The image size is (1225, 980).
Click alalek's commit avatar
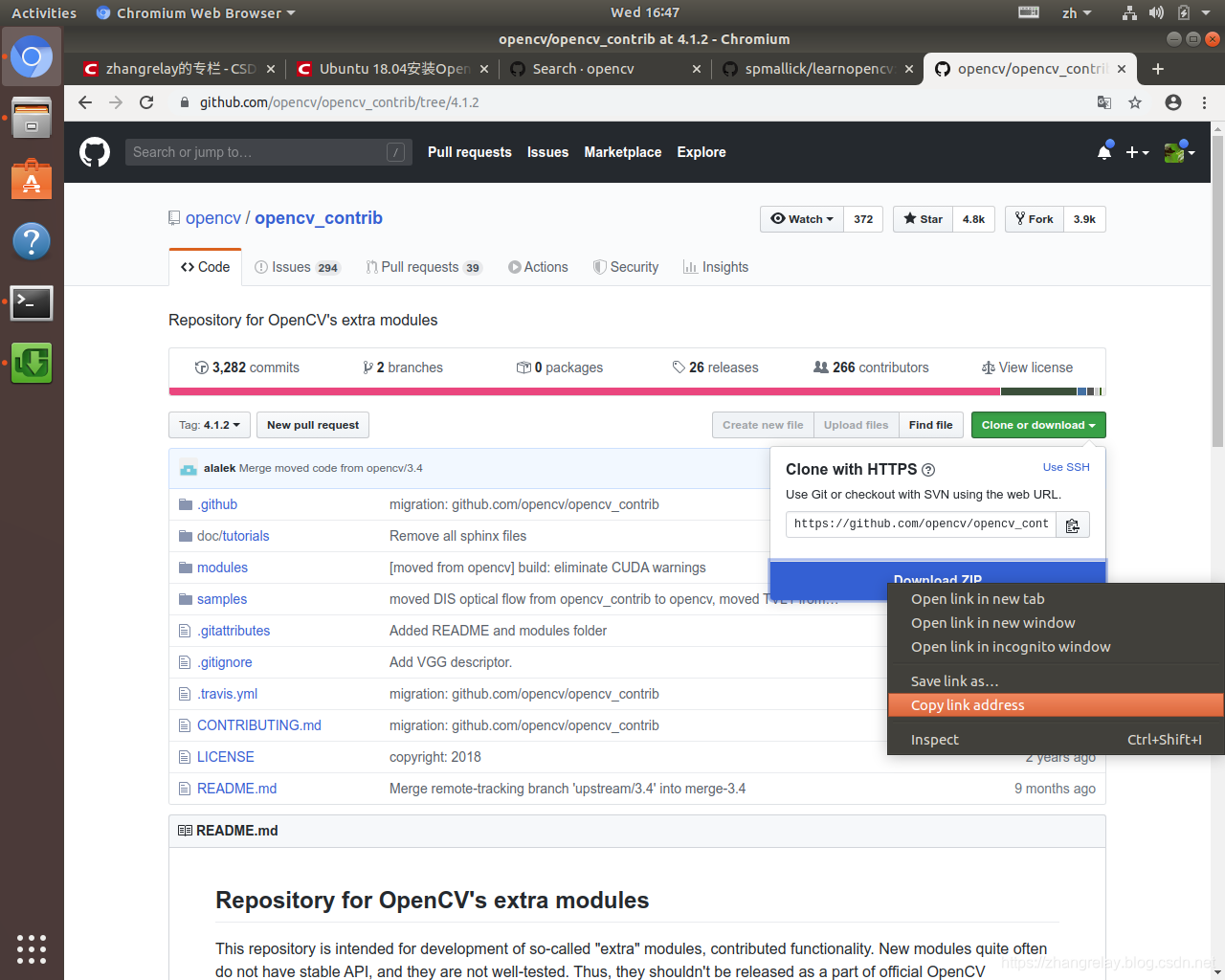tap(189, 468)
